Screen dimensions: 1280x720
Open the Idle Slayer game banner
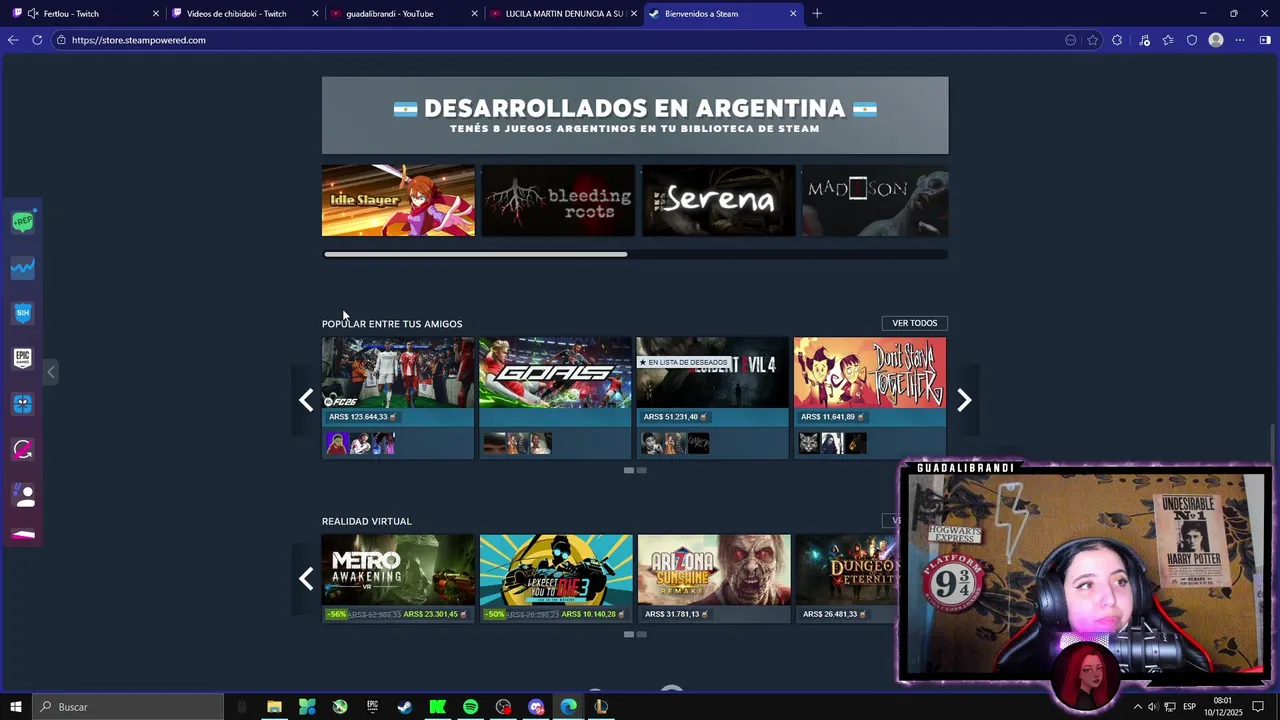pos(398,201)
